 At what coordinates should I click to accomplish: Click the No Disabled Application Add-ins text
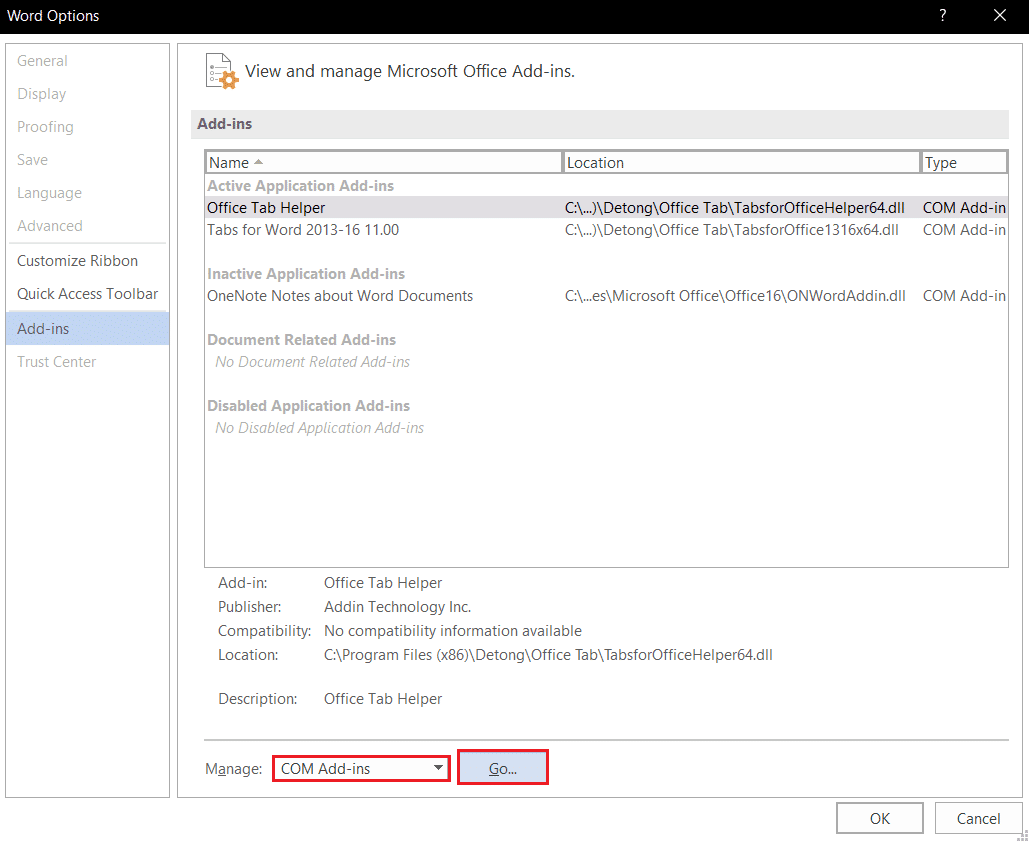(x=320, y=428)
